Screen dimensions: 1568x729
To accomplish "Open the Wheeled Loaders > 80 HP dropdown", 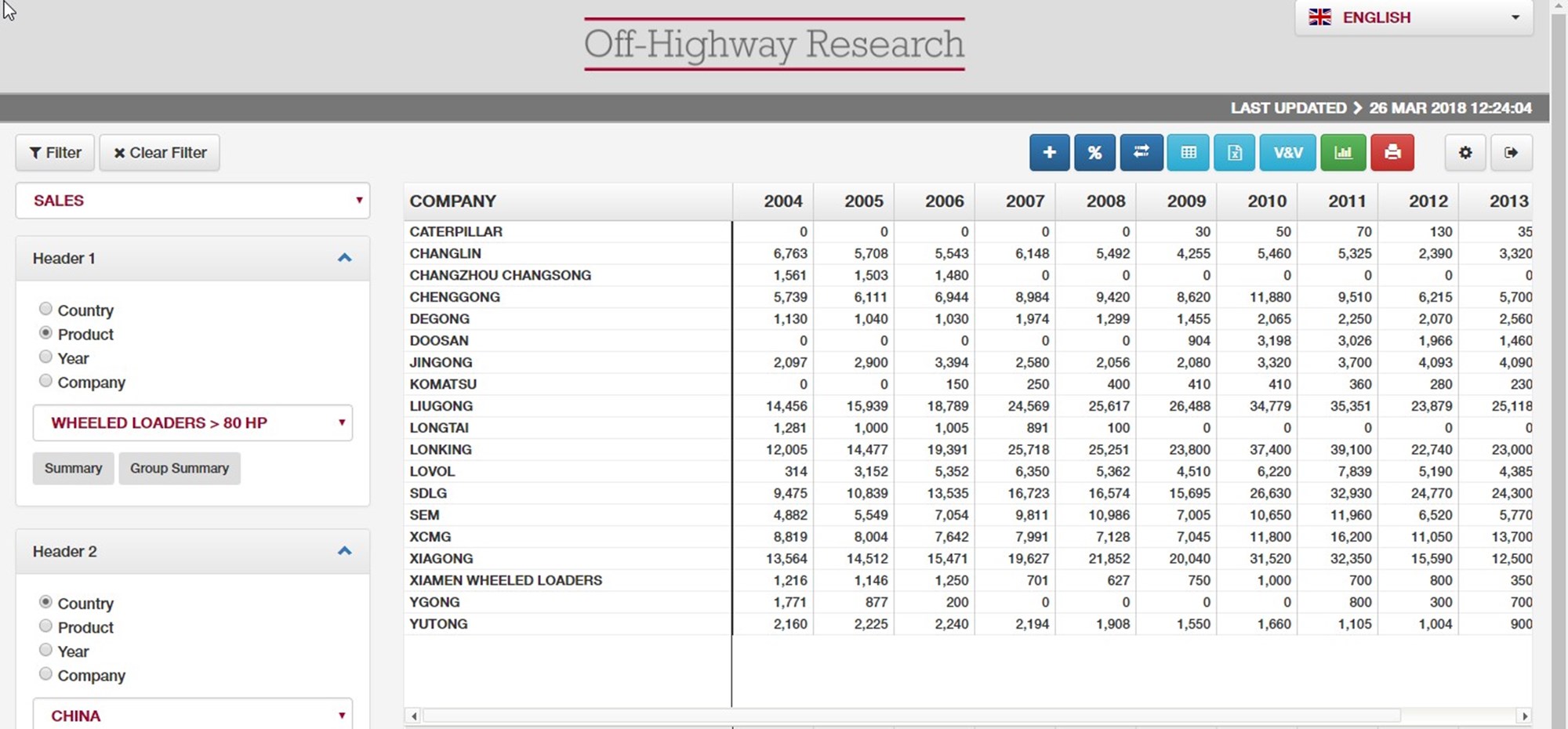I will tap(193, 423).
